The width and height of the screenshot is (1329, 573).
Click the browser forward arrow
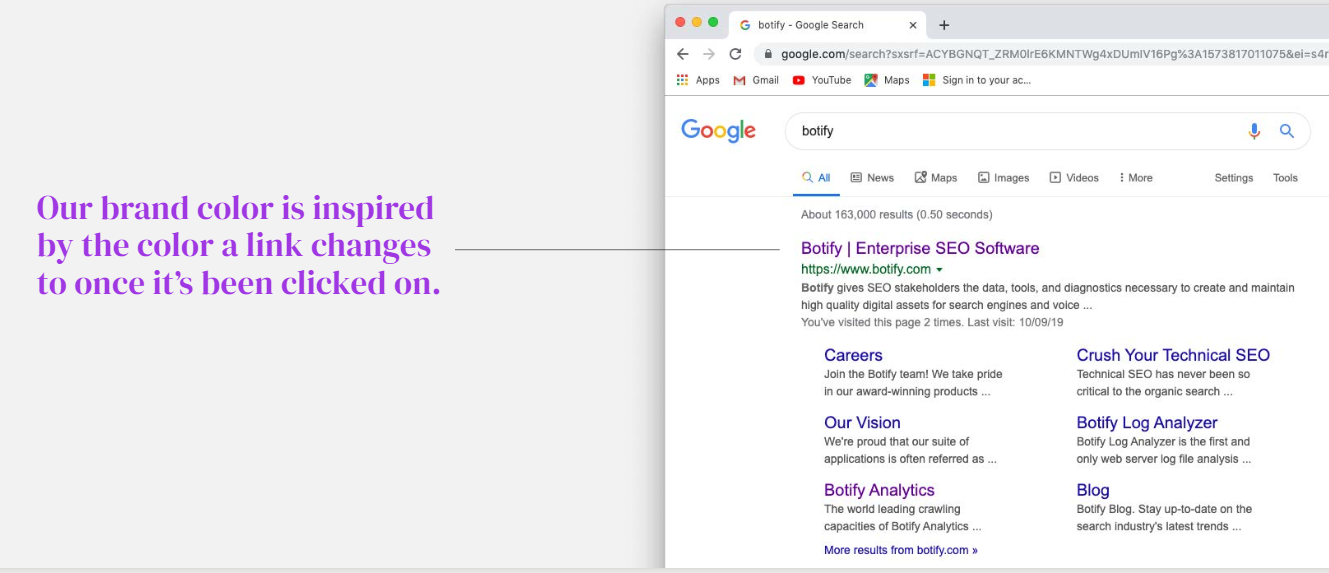pyautogui.click(x=709, y=54)
